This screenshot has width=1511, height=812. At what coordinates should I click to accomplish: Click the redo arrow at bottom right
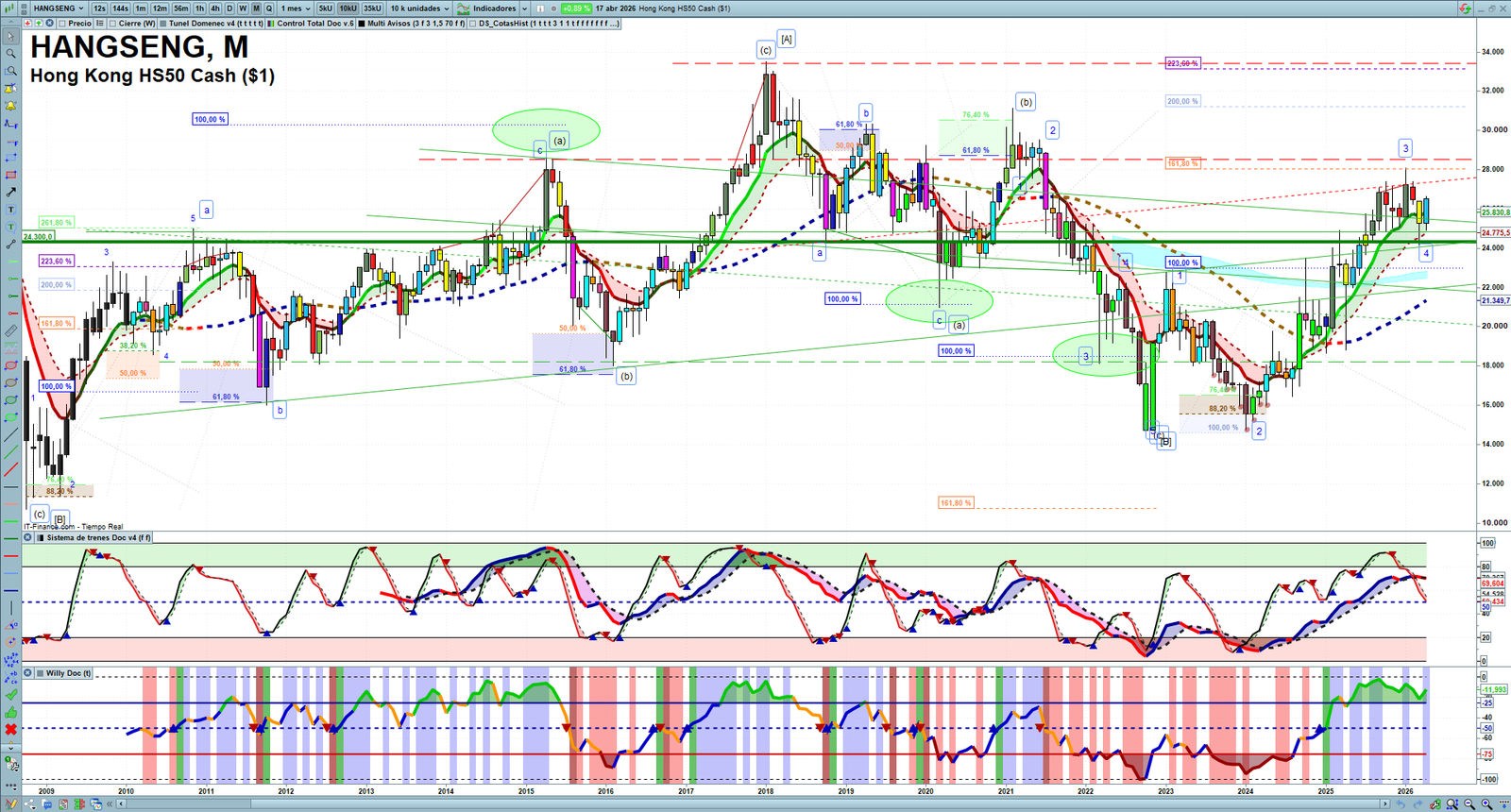pyautogui.click(x=1418, y=804)
